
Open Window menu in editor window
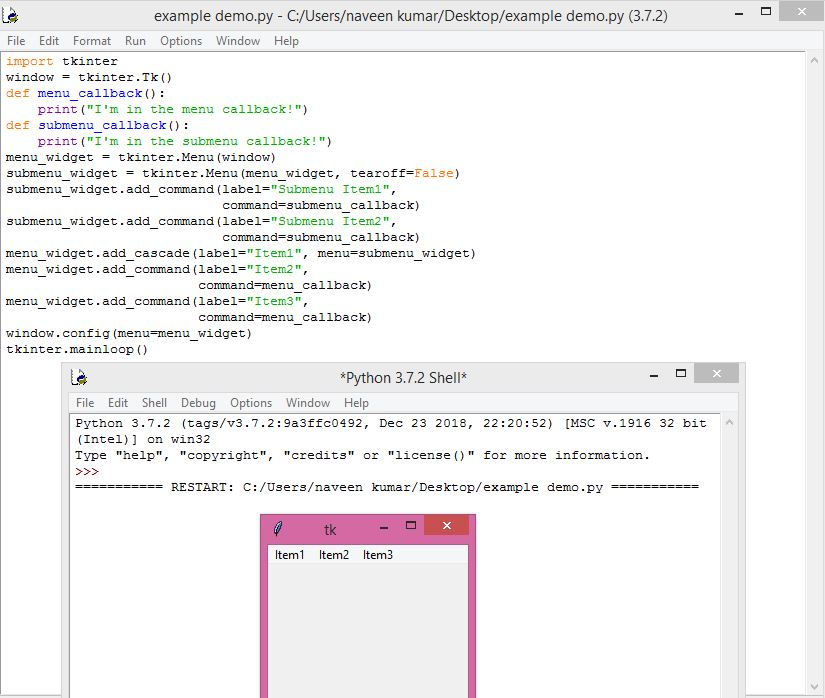[238, 41]
